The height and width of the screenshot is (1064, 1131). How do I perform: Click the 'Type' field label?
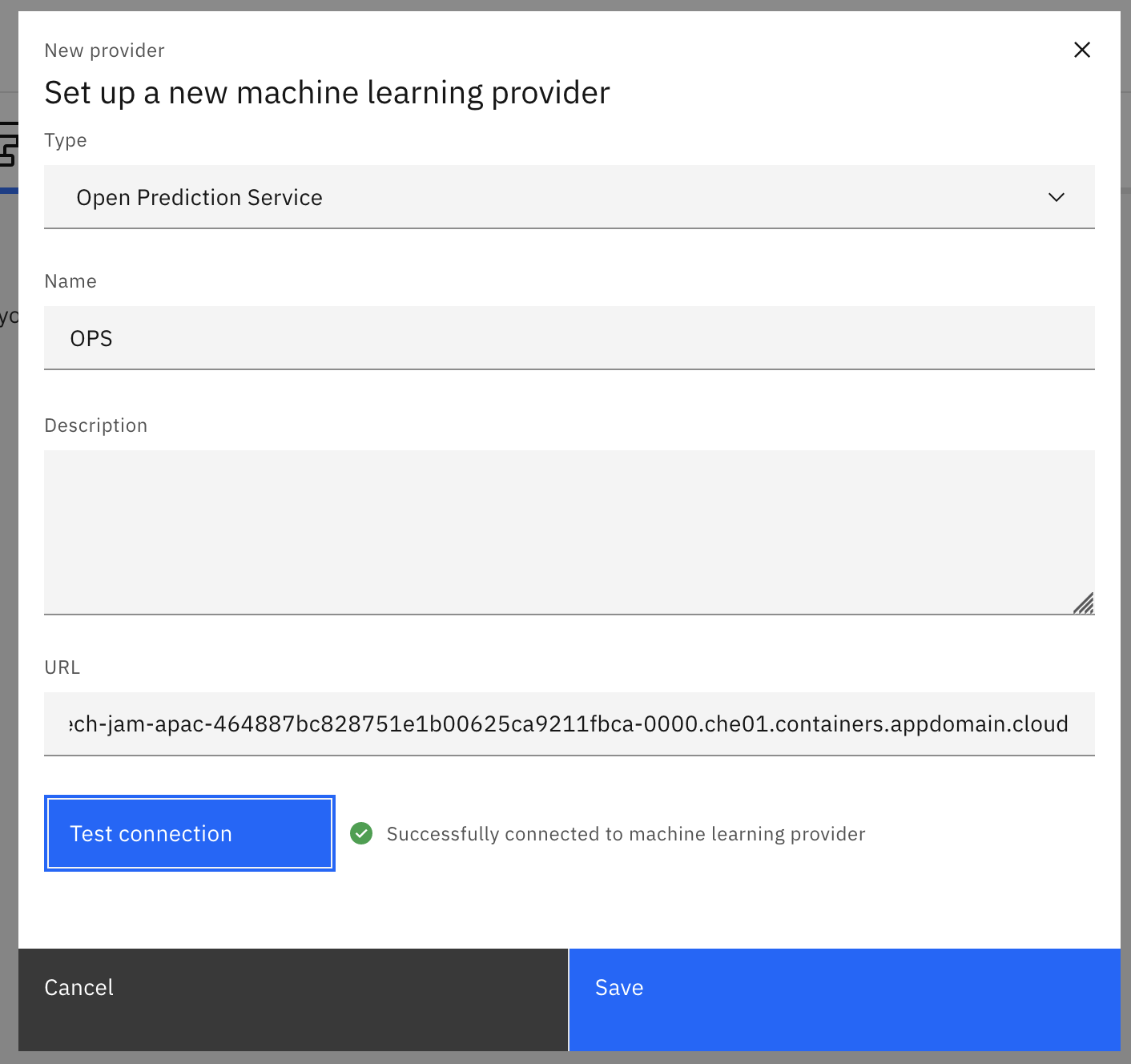pyautogui.click(x=66, y=140)
